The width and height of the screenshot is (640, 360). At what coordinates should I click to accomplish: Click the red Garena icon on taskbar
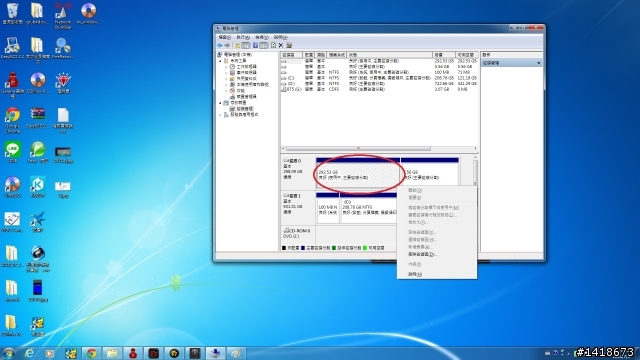coord(133,353)
